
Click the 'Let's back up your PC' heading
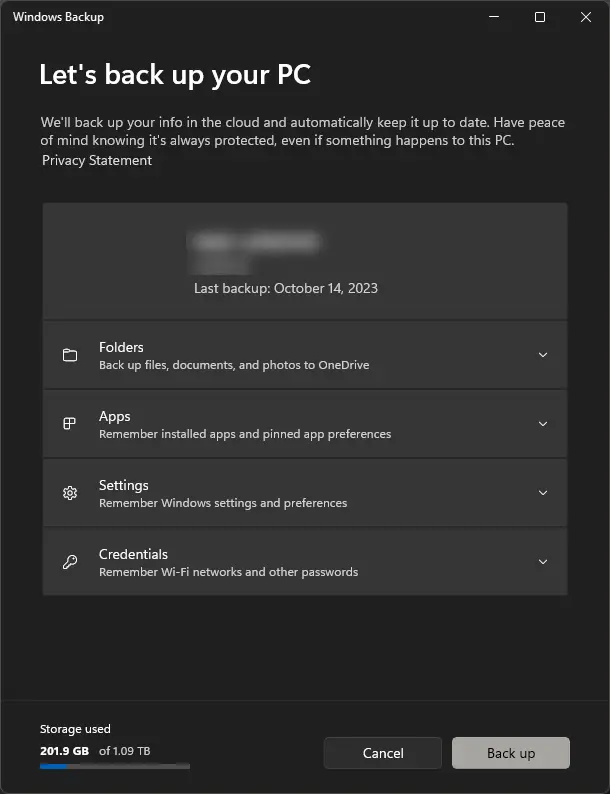[x=175, y=75]
